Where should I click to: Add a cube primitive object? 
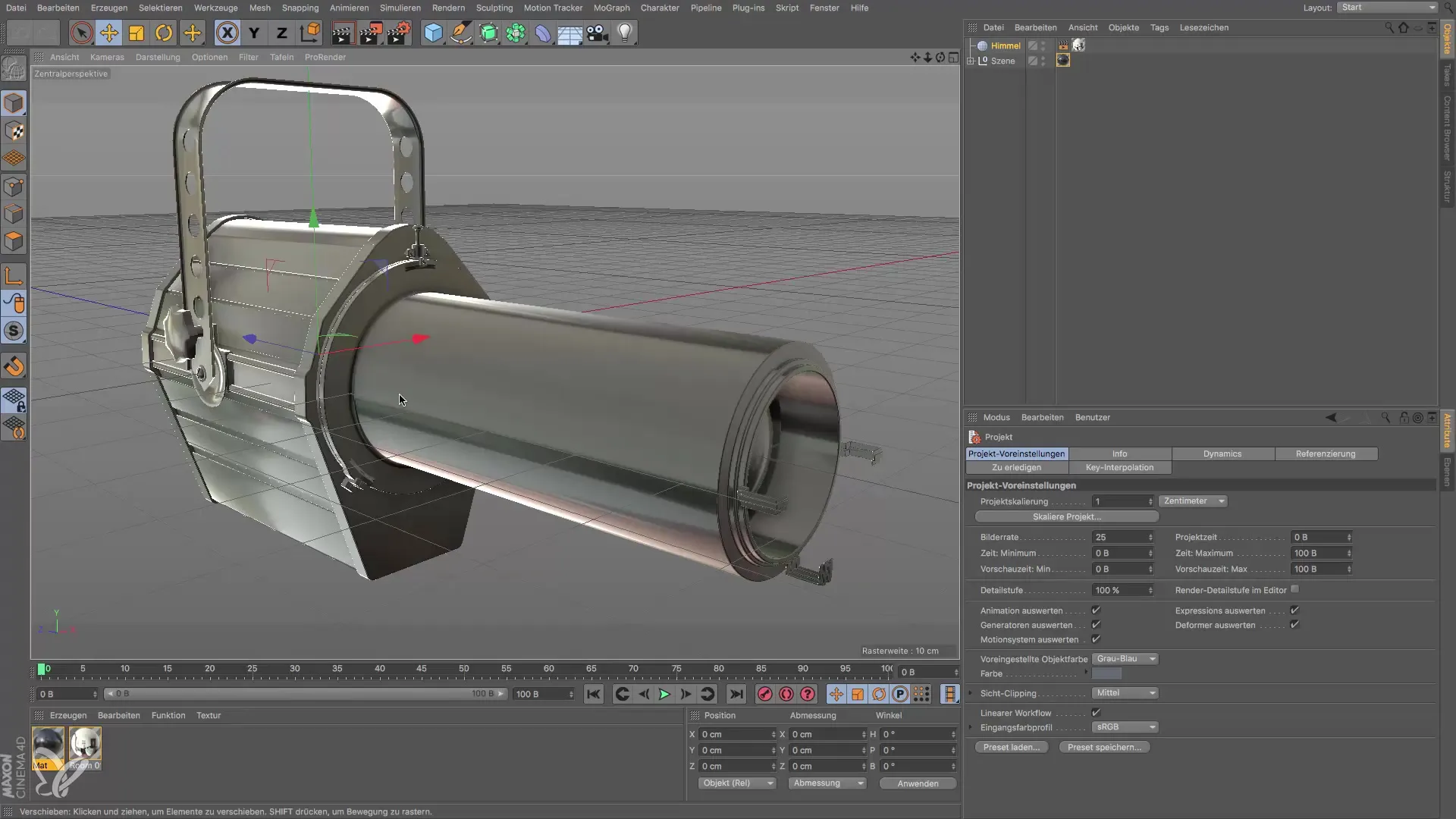point(433,33)
